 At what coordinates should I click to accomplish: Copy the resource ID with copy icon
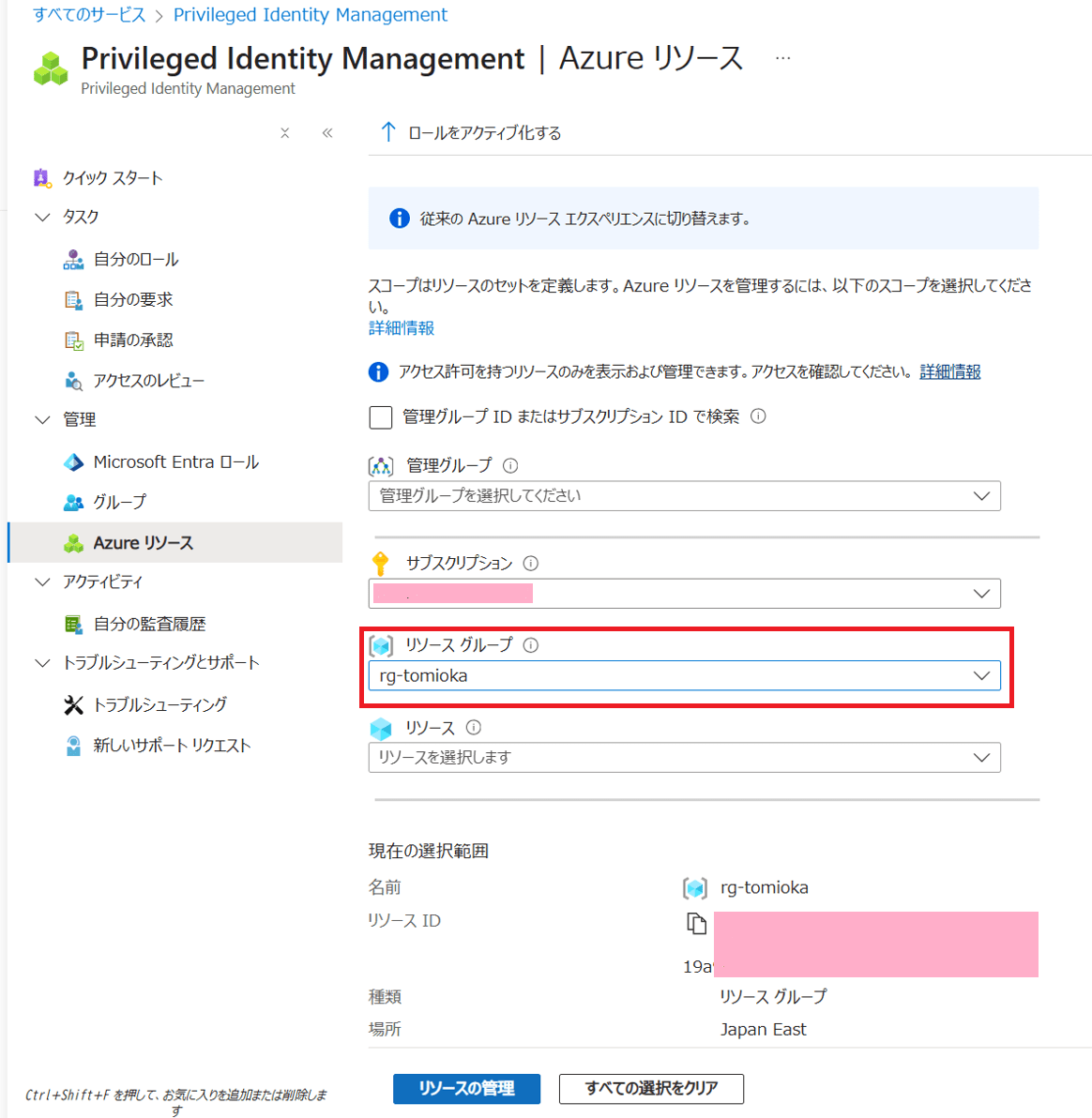click(696, 924)
